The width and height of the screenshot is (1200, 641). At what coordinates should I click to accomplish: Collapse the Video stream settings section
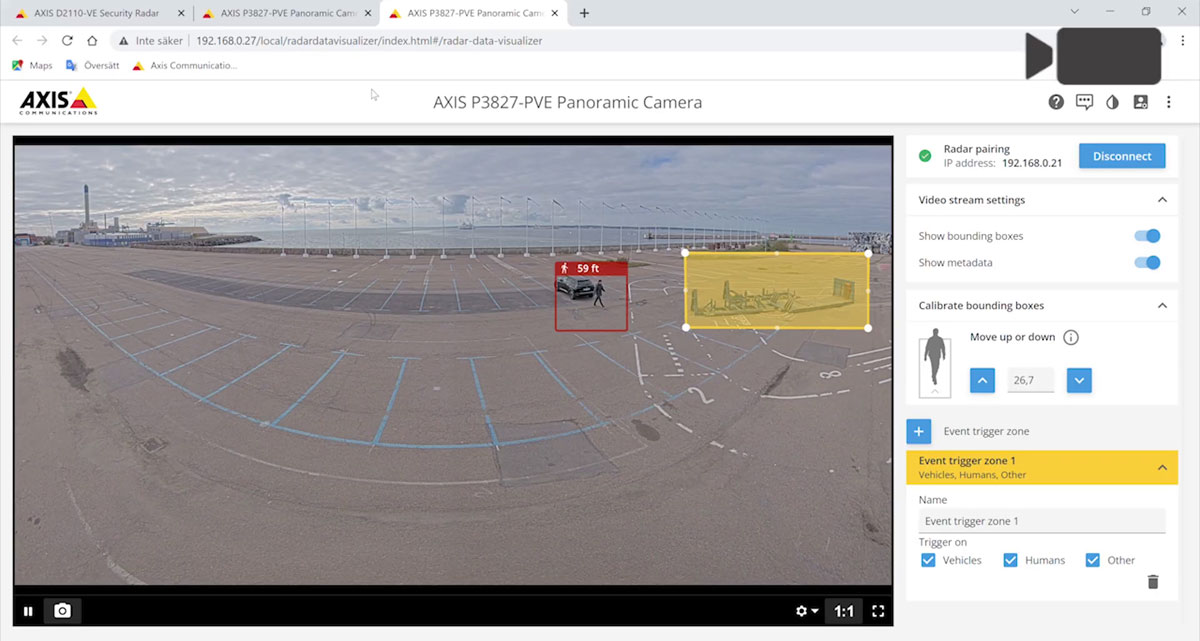tap(1162, 200)
